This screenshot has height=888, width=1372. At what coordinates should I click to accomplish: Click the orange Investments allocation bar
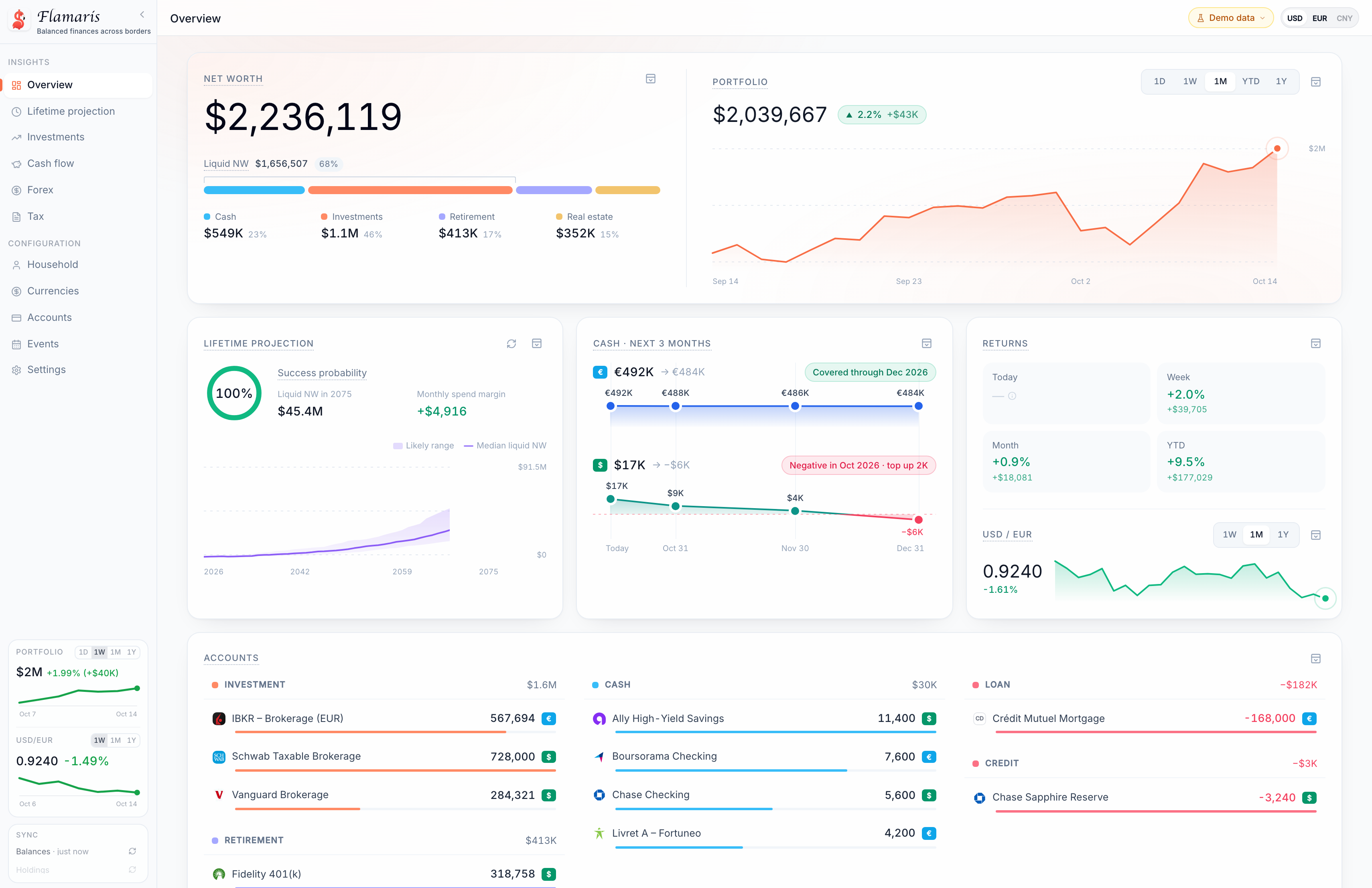[x=410, y=190]
